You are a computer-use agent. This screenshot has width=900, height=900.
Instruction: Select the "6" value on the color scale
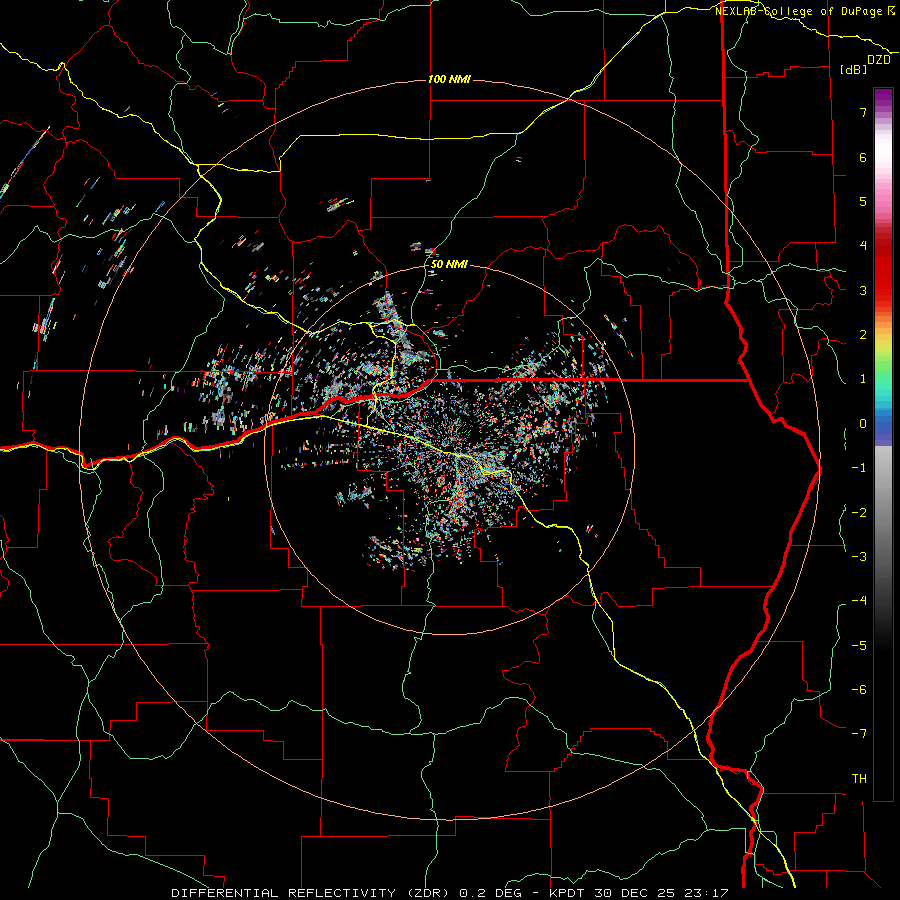point(863,157)
